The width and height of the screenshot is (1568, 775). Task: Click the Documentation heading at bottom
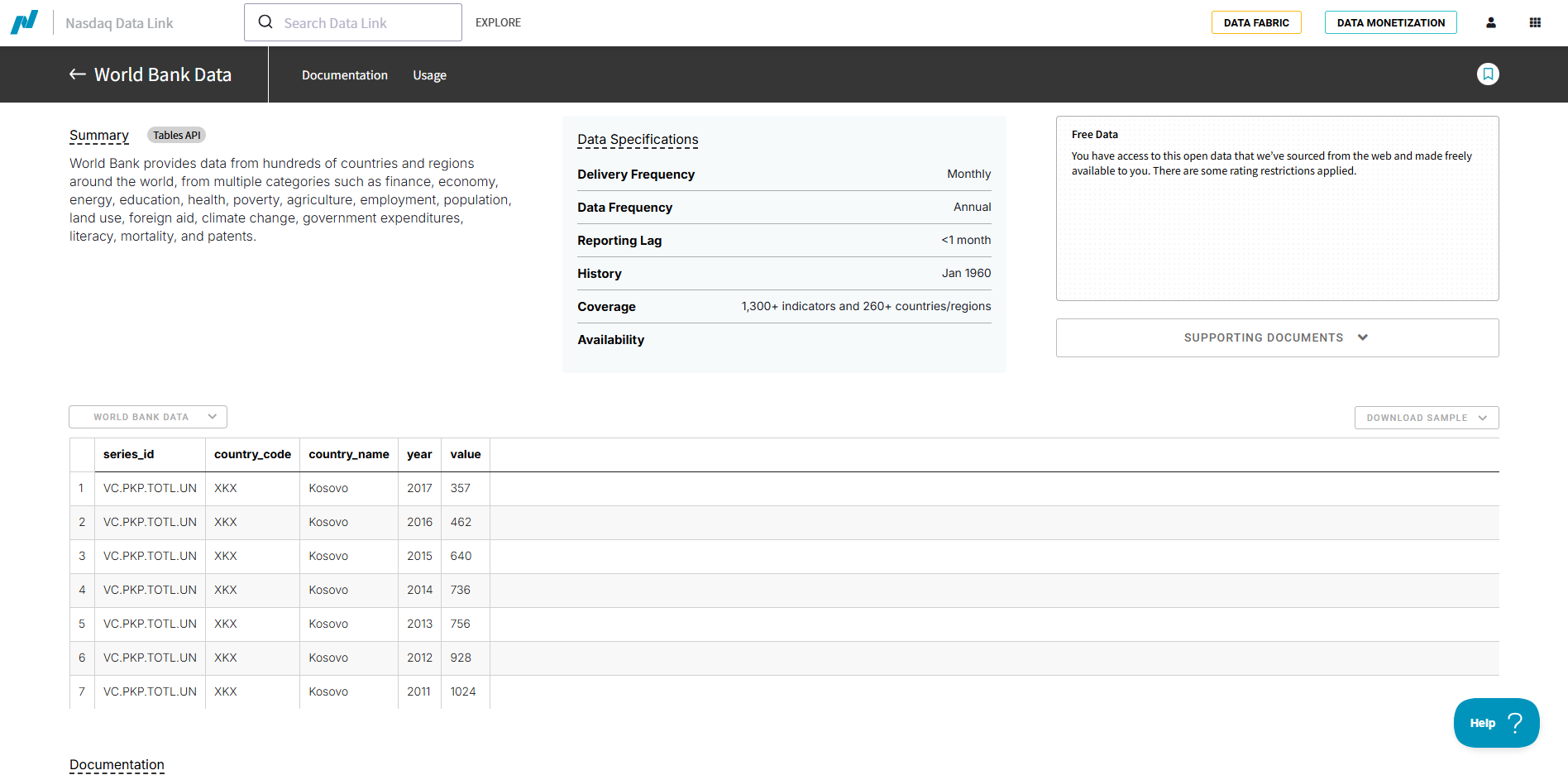(x=117, y=765)
